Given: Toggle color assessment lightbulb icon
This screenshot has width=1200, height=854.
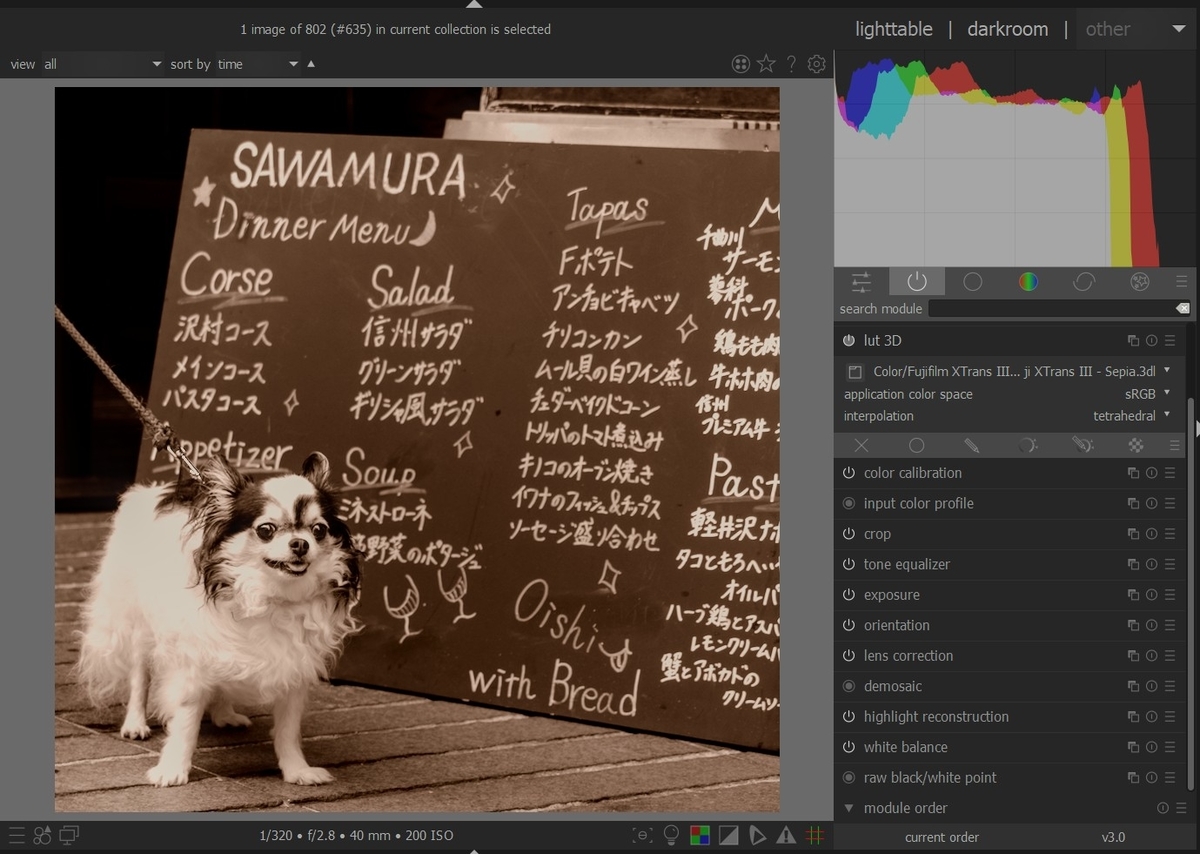Looking at the screenshot, I should [671, 835].
